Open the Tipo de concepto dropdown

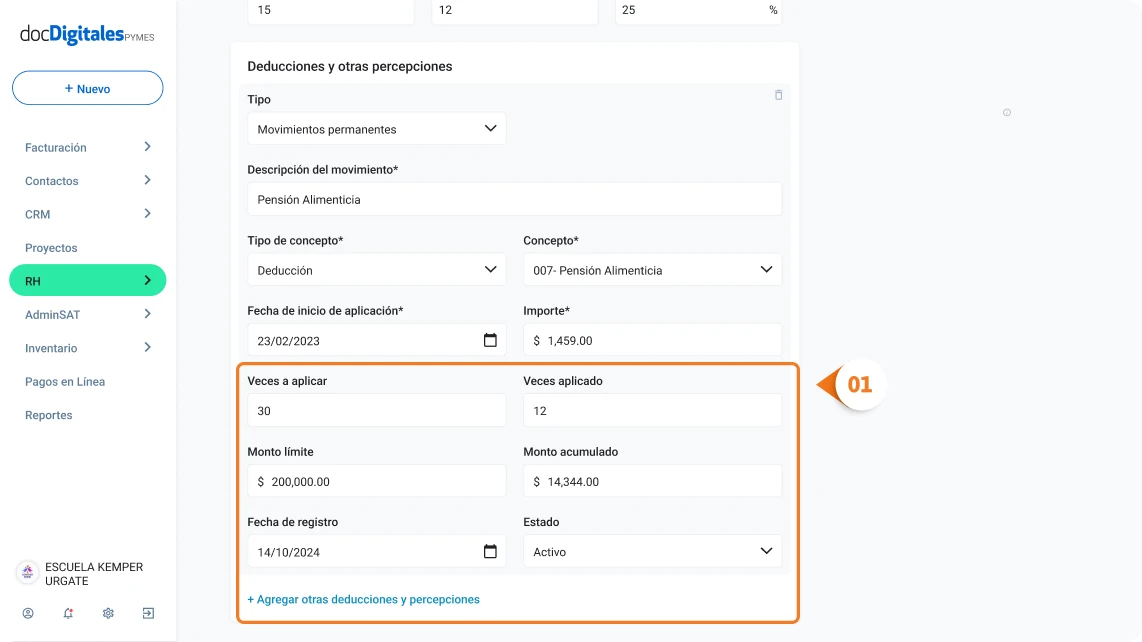377,270
